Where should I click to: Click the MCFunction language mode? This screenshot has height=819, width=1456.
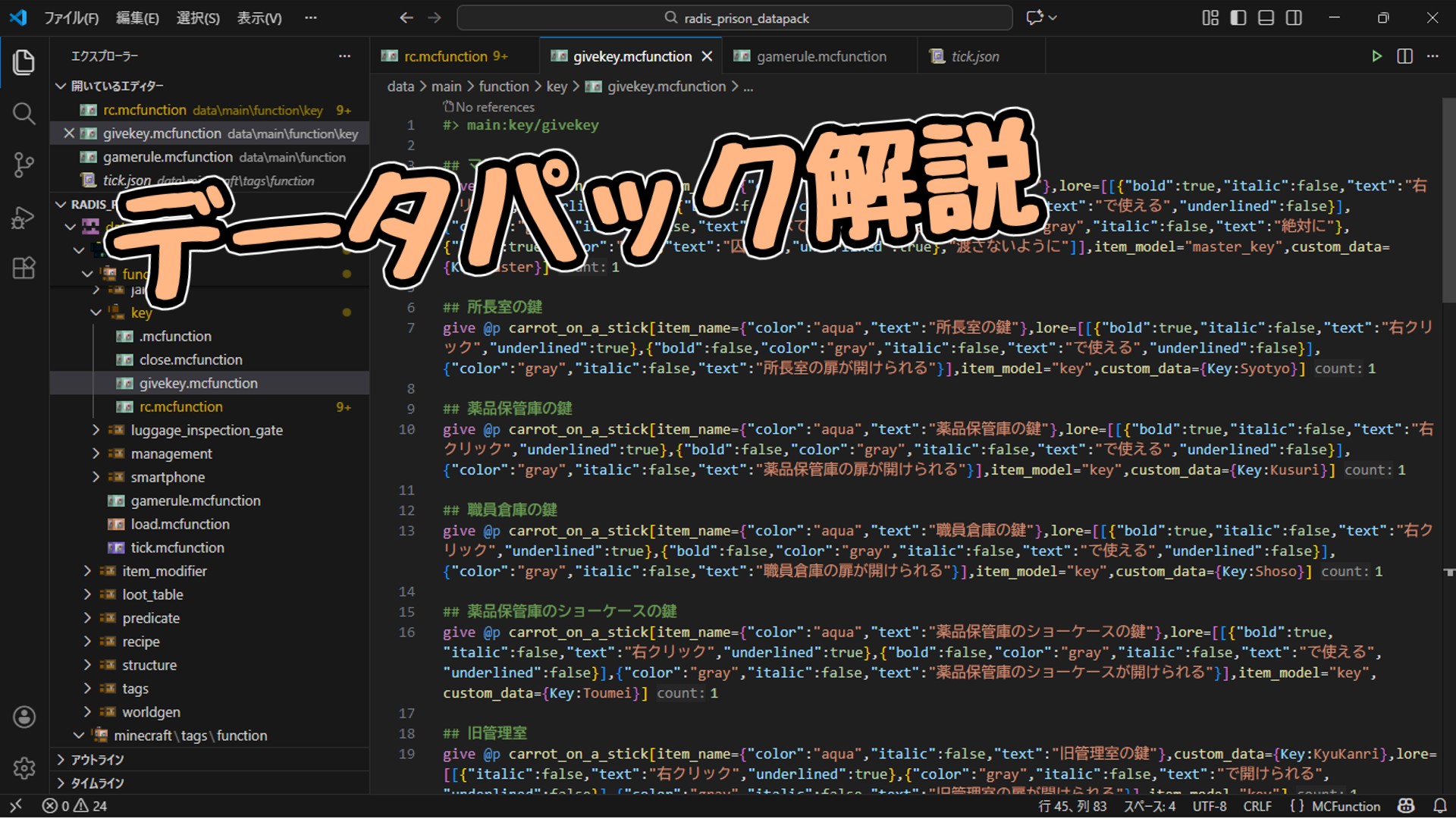pyautogui.click(x=1345, y=806)
